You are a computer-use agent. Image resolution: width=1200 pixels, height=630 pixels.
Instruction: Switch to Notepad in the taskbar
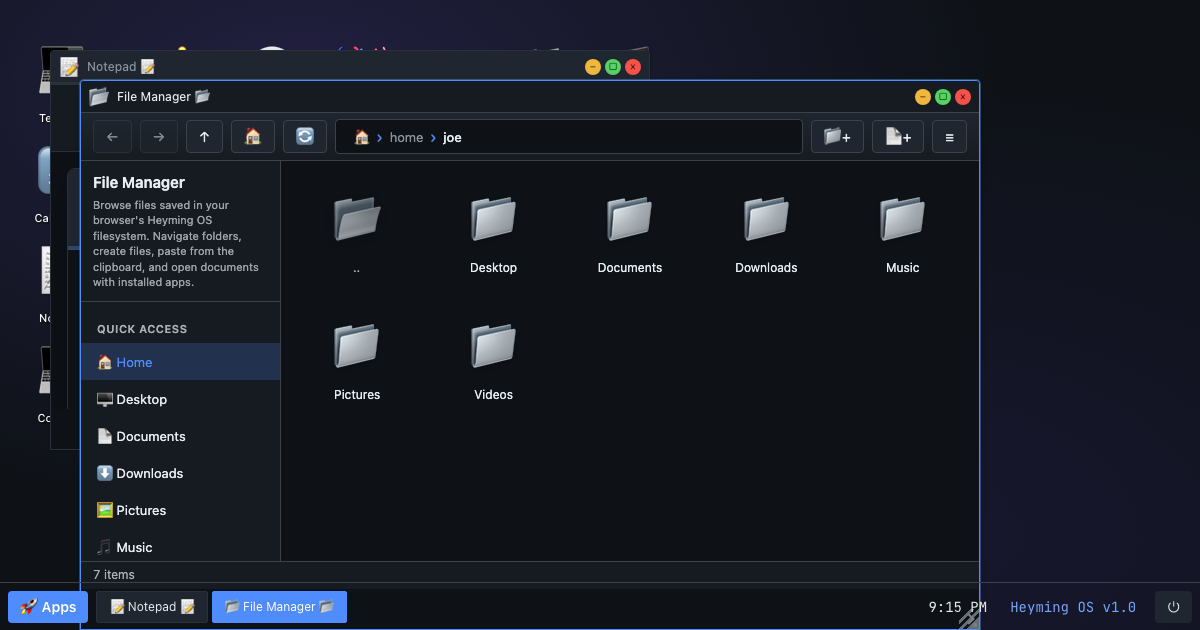[152, 607]
